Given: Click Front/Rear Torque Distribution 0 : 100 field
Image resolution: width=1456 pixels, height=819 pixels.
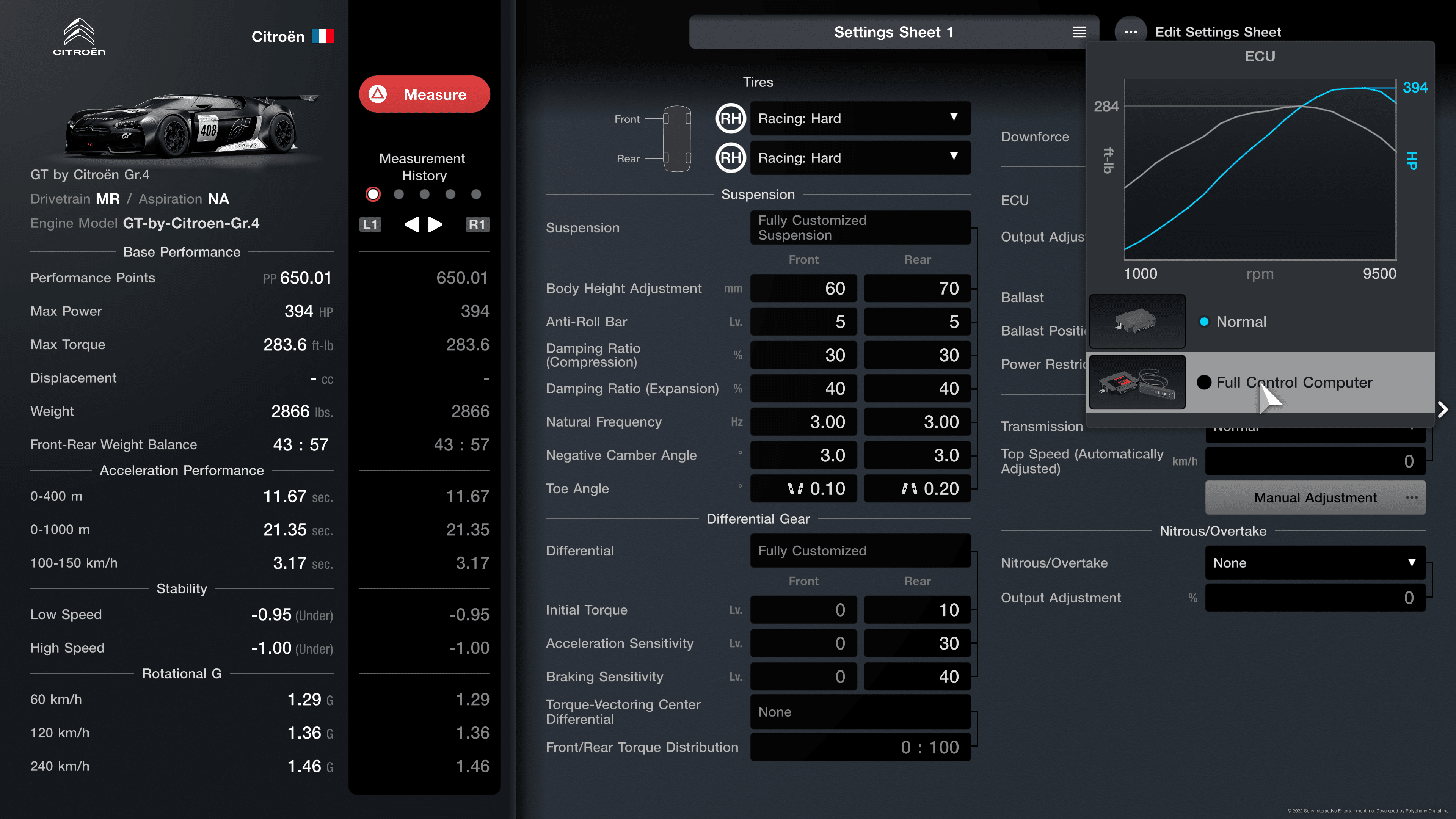Looking at the screenshot, I should tap(860, 747).
